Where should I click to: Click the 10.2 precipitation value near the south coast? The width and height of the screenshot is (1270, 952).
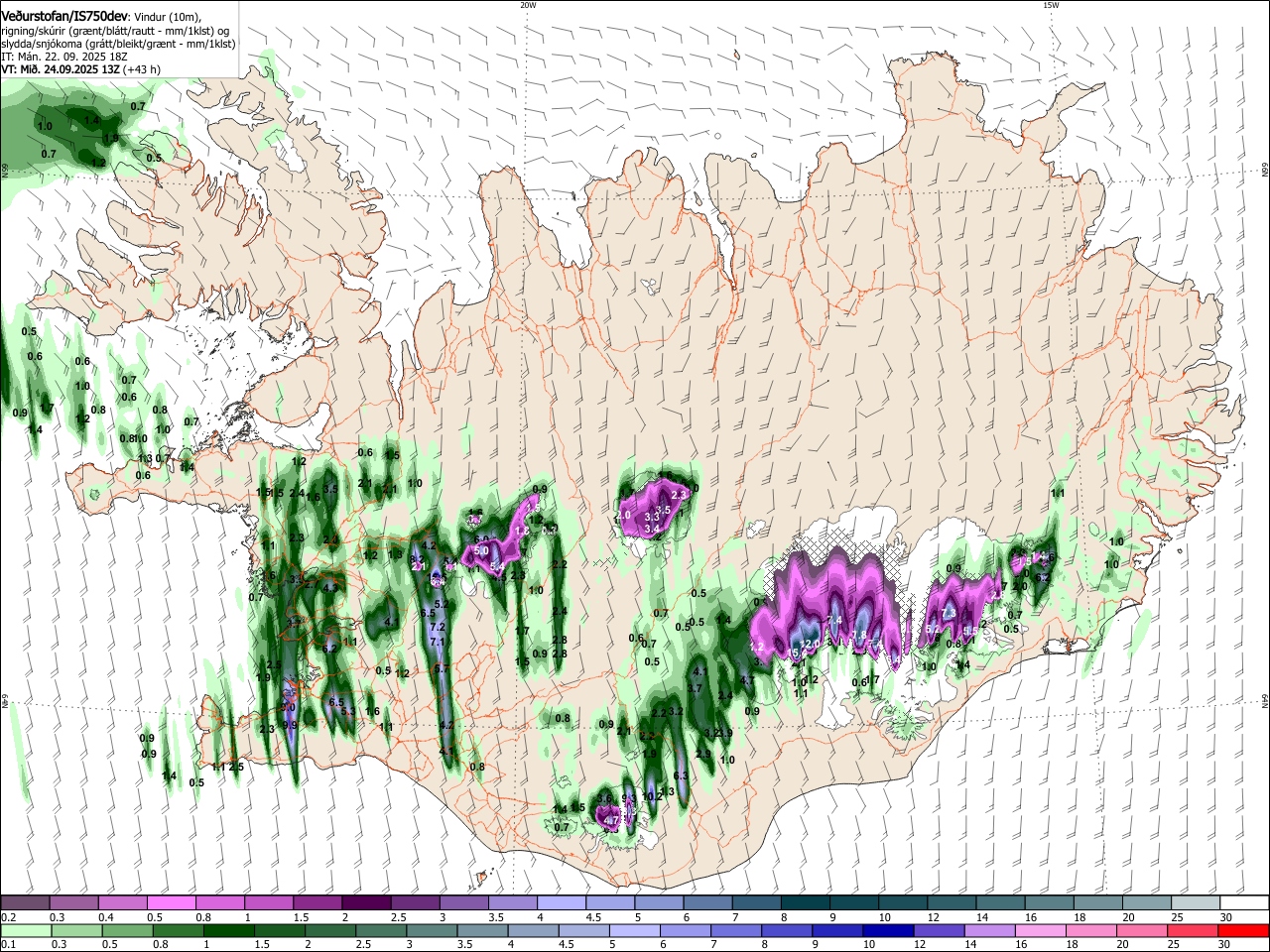pyautogui.click(x=652, y=796)
